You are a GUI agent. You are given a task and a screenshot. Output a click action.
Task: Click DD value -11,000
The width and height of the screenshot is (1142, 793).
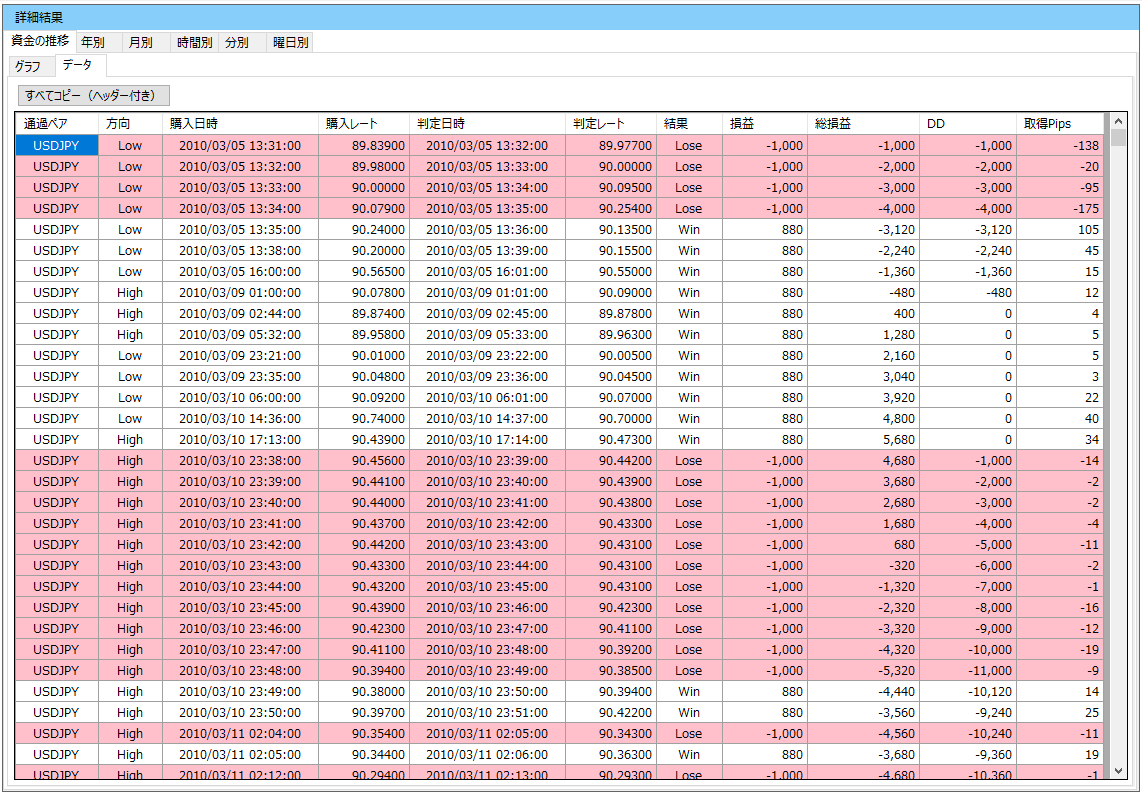[968, 671]
